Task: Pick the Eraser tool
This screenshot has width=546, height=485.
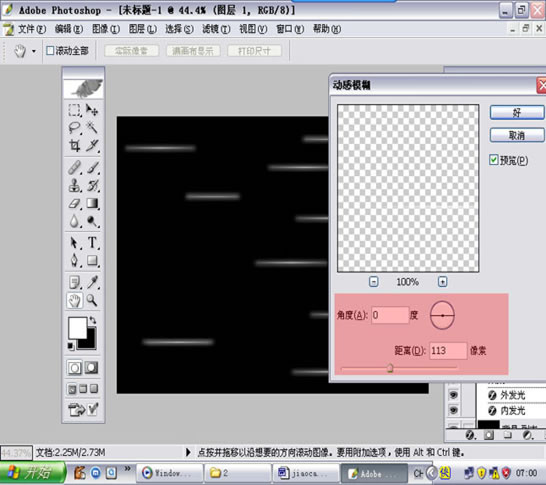Action: click(x=74, y=203)
